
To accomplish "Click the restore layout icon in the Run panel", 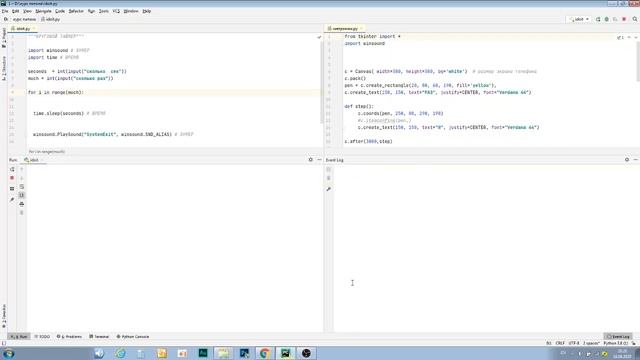I will [12, 189].
